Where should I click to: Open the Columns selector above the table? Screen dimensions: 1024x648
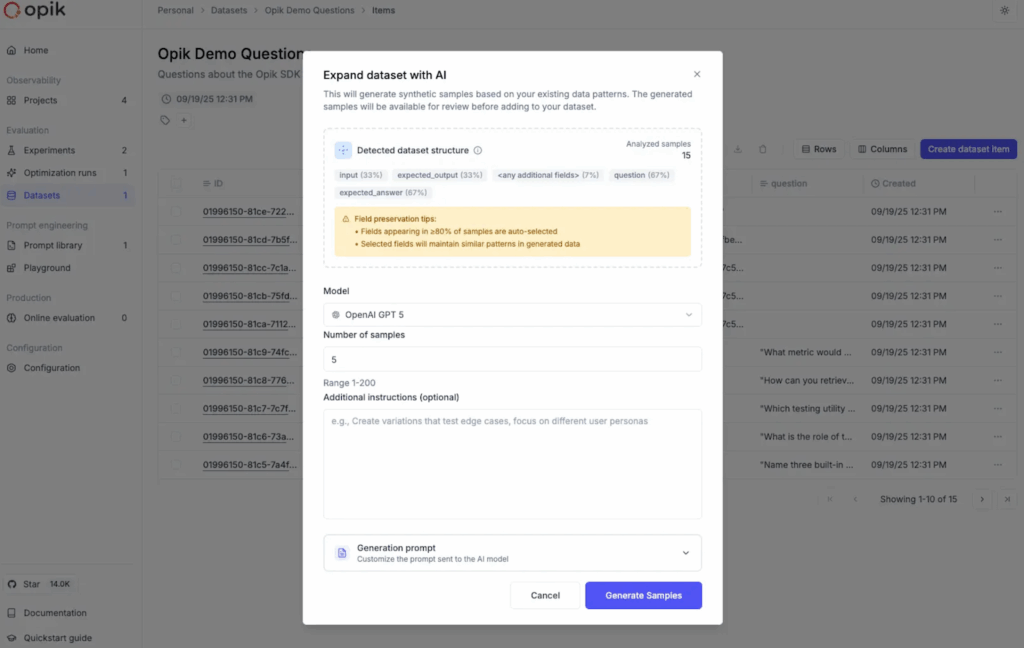coord(882,149)
